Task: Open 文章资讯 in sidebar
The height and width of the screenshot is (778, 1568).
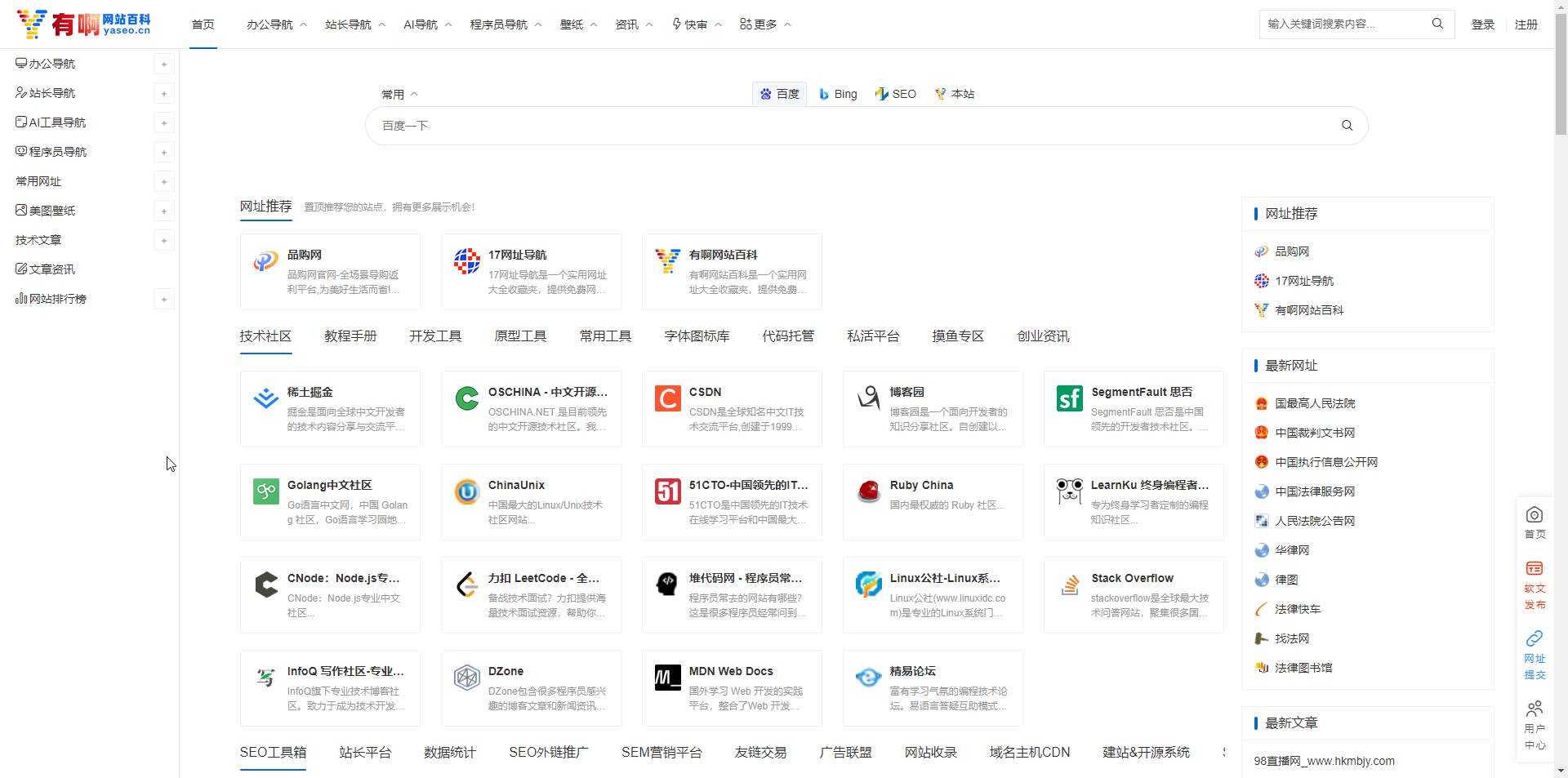Action: tap(46, 269)
